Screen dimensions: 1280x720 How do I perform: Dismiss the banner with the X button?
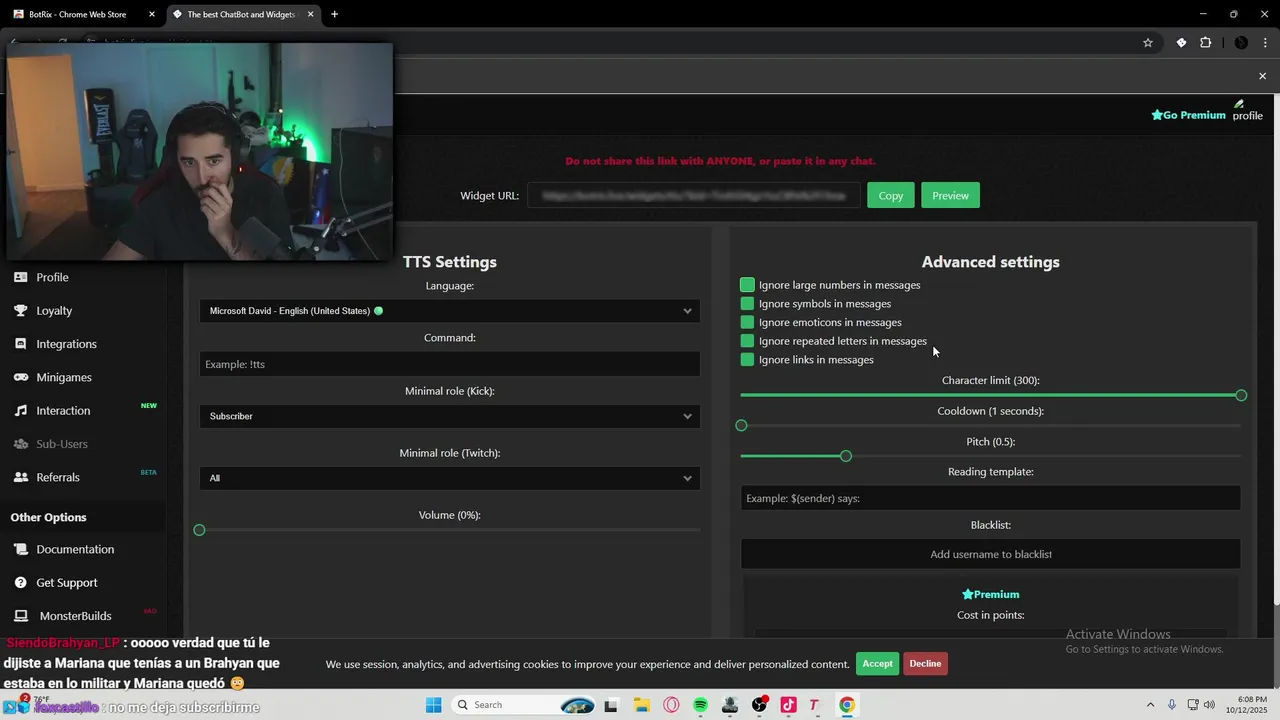pyautogui.click(x=1262, y=76)
